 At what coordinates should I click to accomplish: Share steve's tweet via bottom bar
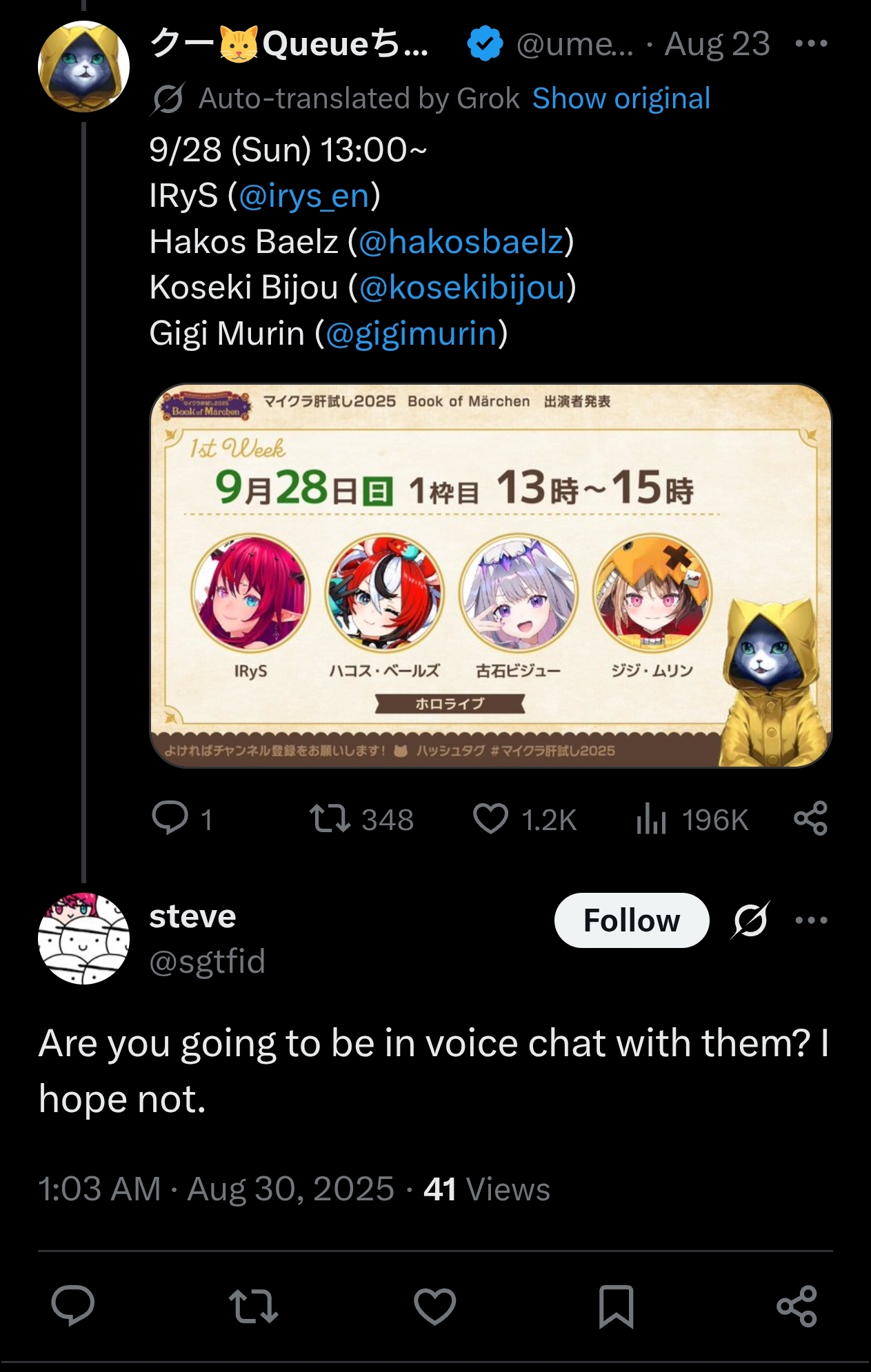click(x=797, y=1306)
